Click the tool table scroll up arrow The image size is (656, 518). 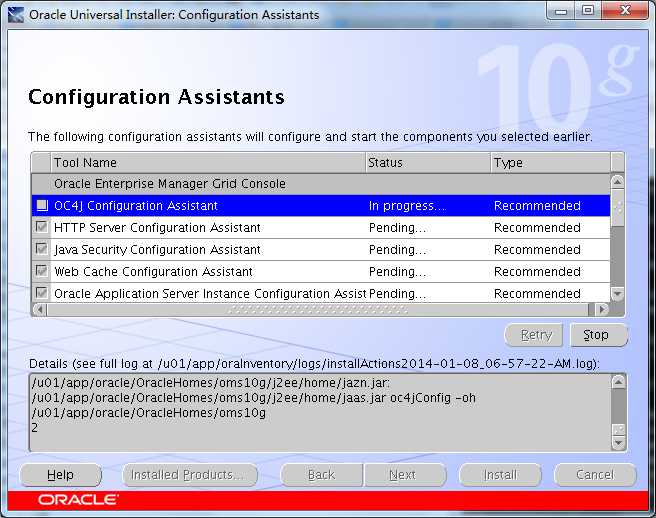[x=618, y=182]
